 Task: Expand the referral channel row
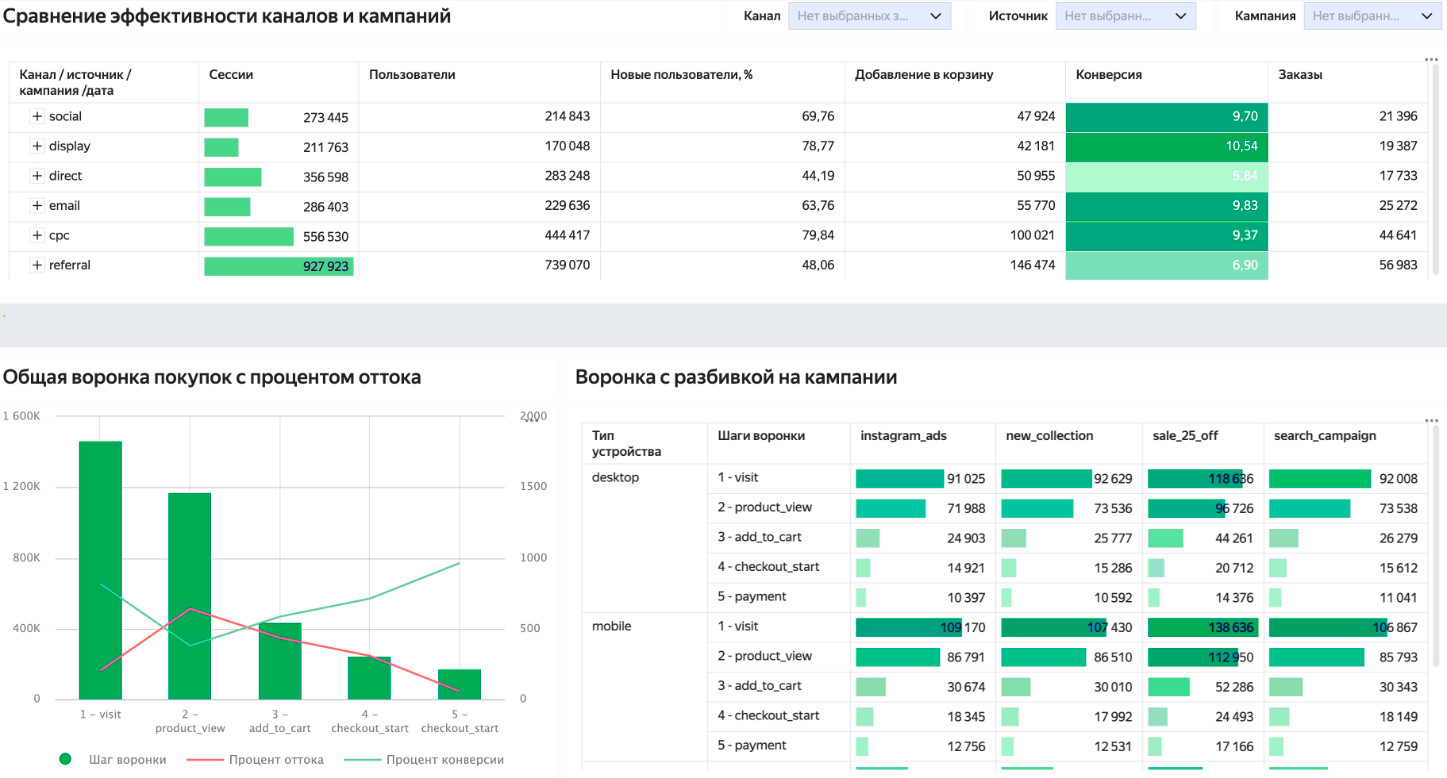click(x=37, y=265)
